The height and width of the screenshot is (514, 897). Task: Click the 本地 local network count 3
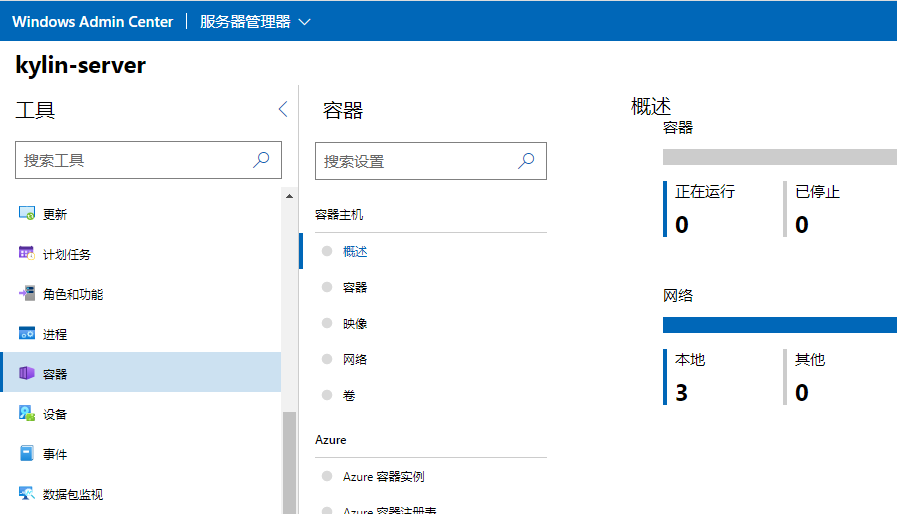(x=681, y=393)
